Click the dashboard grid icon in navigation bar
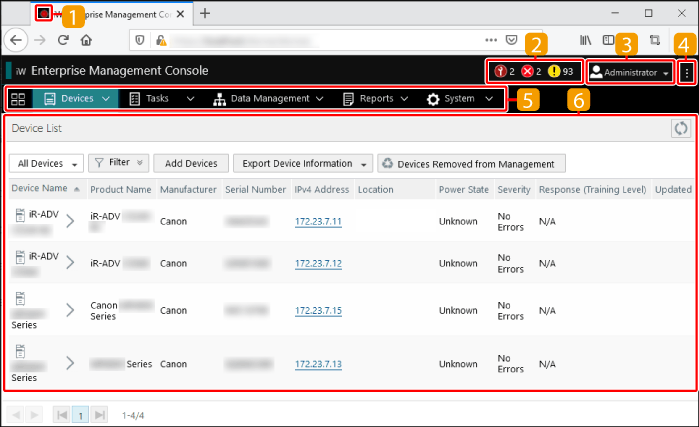Image resolution: width=699 pixels, height=427 pixels. pyautogui.click(x=18, y=99)
